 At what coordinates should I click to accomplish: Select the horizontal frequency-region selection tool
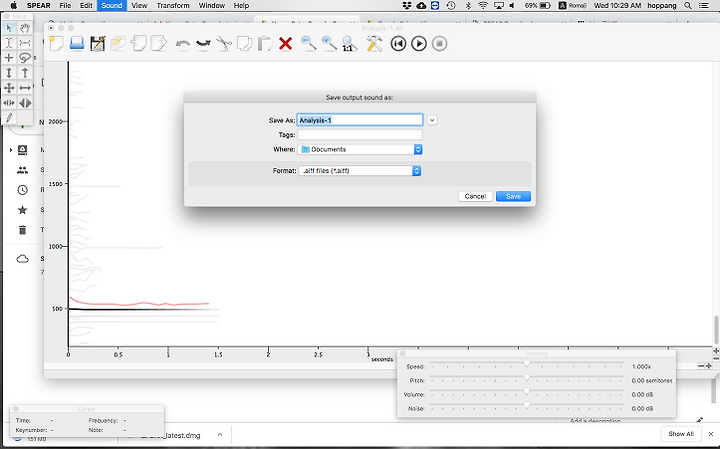tap(25, 43)
